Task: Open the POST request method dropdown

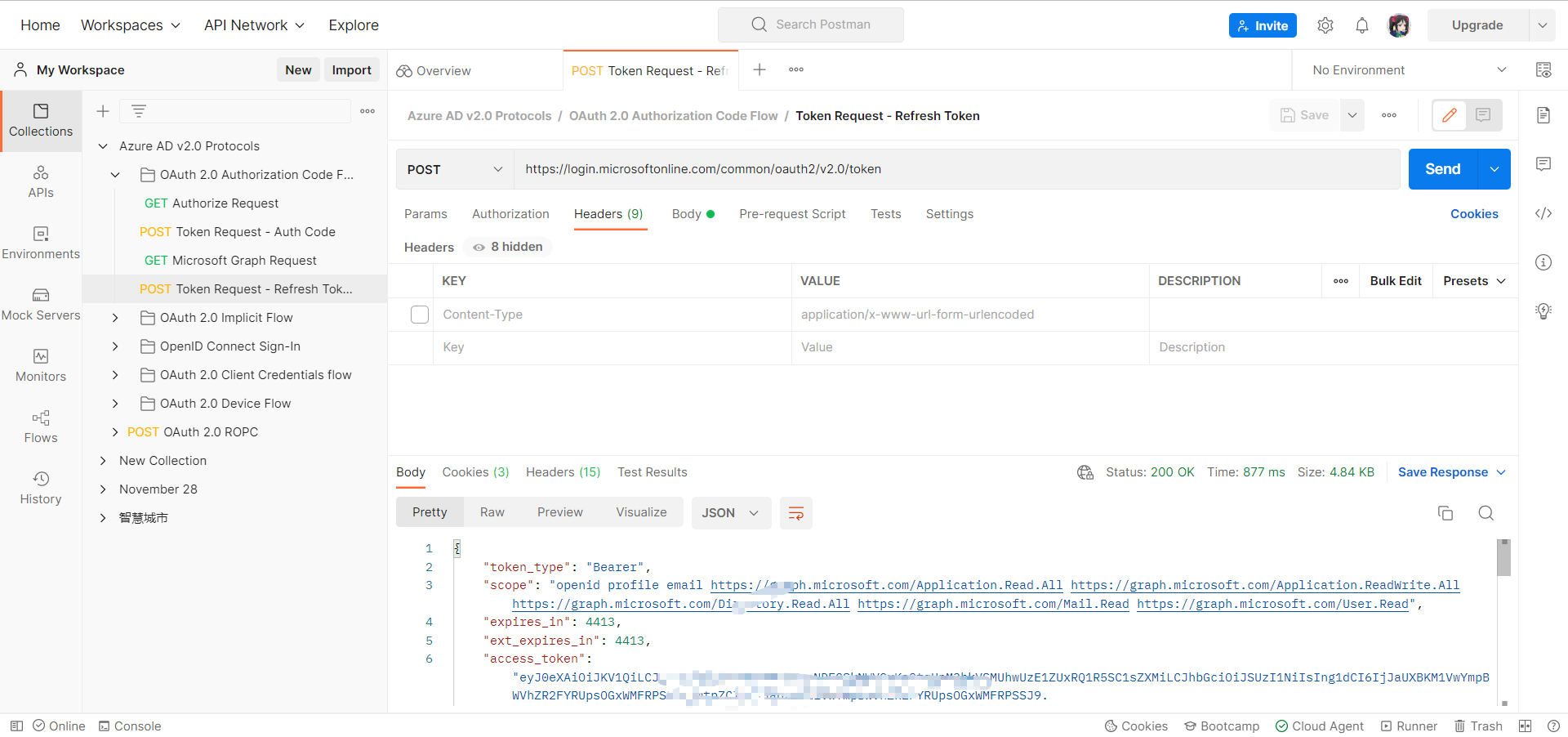Action: tap(454, 169)
